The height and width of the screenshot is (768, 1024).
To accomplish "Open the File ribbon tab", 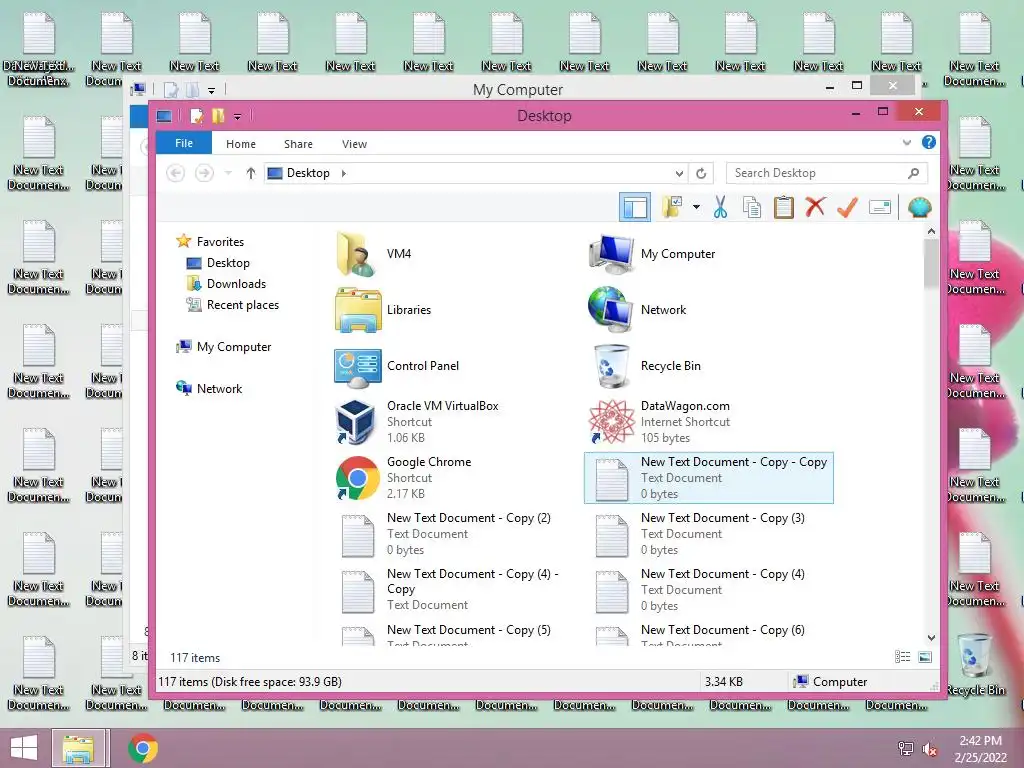I will [184, 143].
